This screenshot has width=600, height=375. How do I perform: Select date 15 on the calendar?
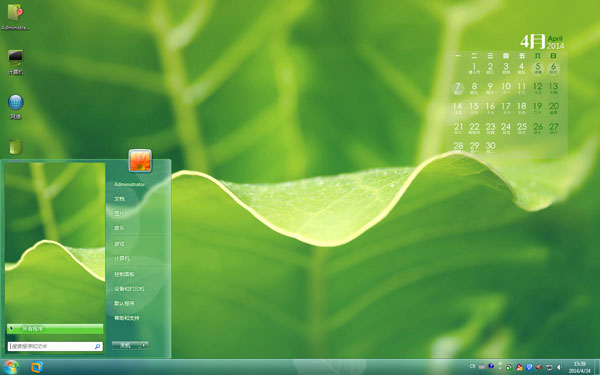pyautogui.click(x=474, y=108)
